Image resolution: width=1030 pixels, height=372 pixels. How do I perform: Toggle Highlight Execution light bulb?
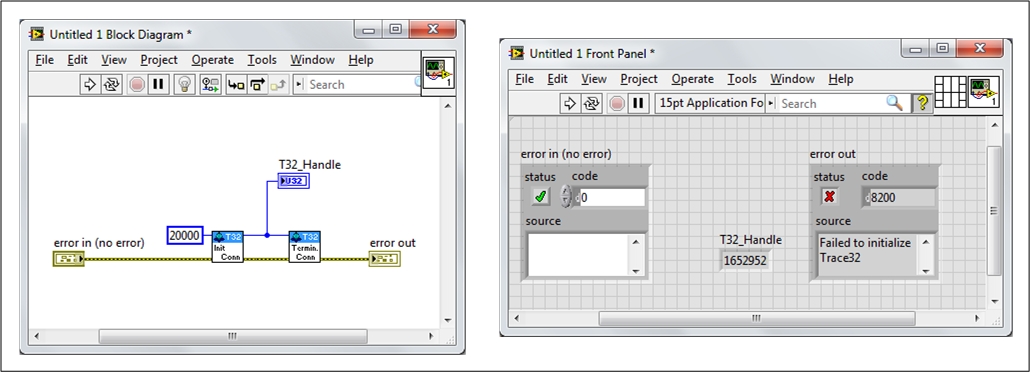(185, 85)
